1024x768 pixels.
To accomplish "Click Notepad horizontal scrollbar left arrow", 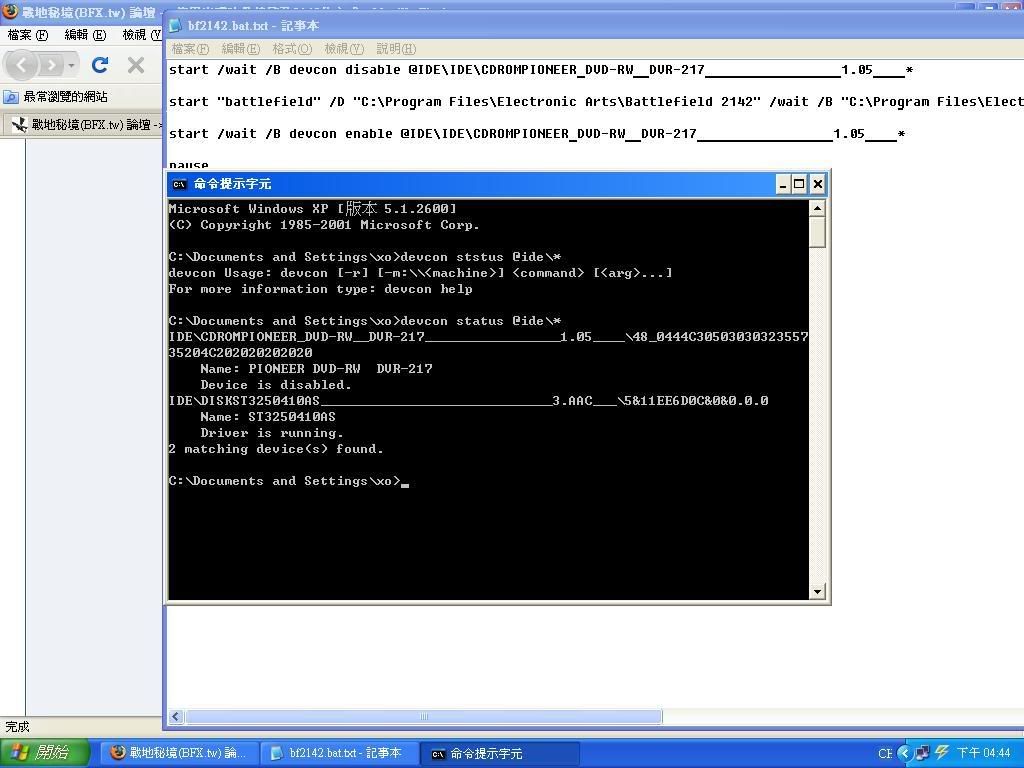I will [x=176, y=716].
